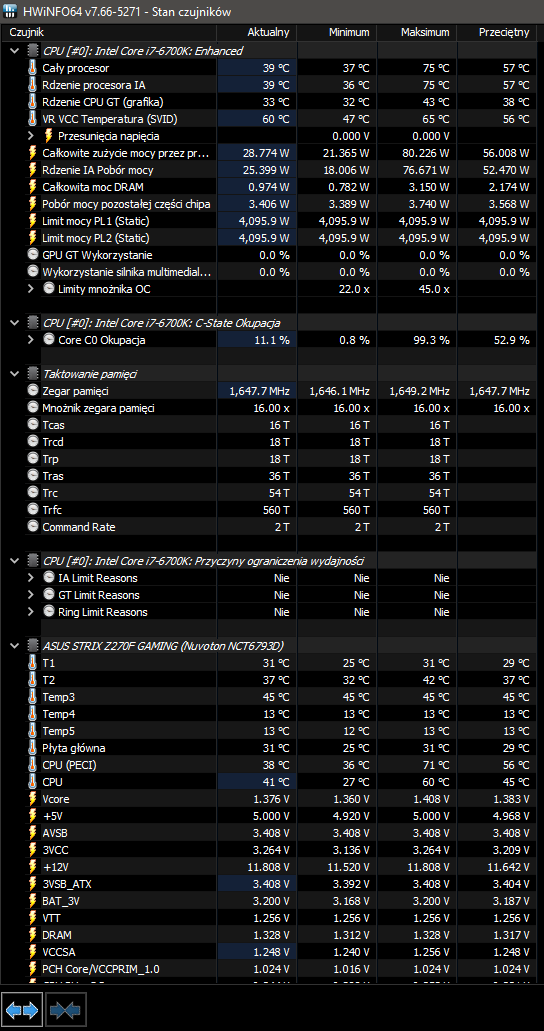Expand Limity mnożnika OC row
544x1031 pixels.
tap(31, 289)
